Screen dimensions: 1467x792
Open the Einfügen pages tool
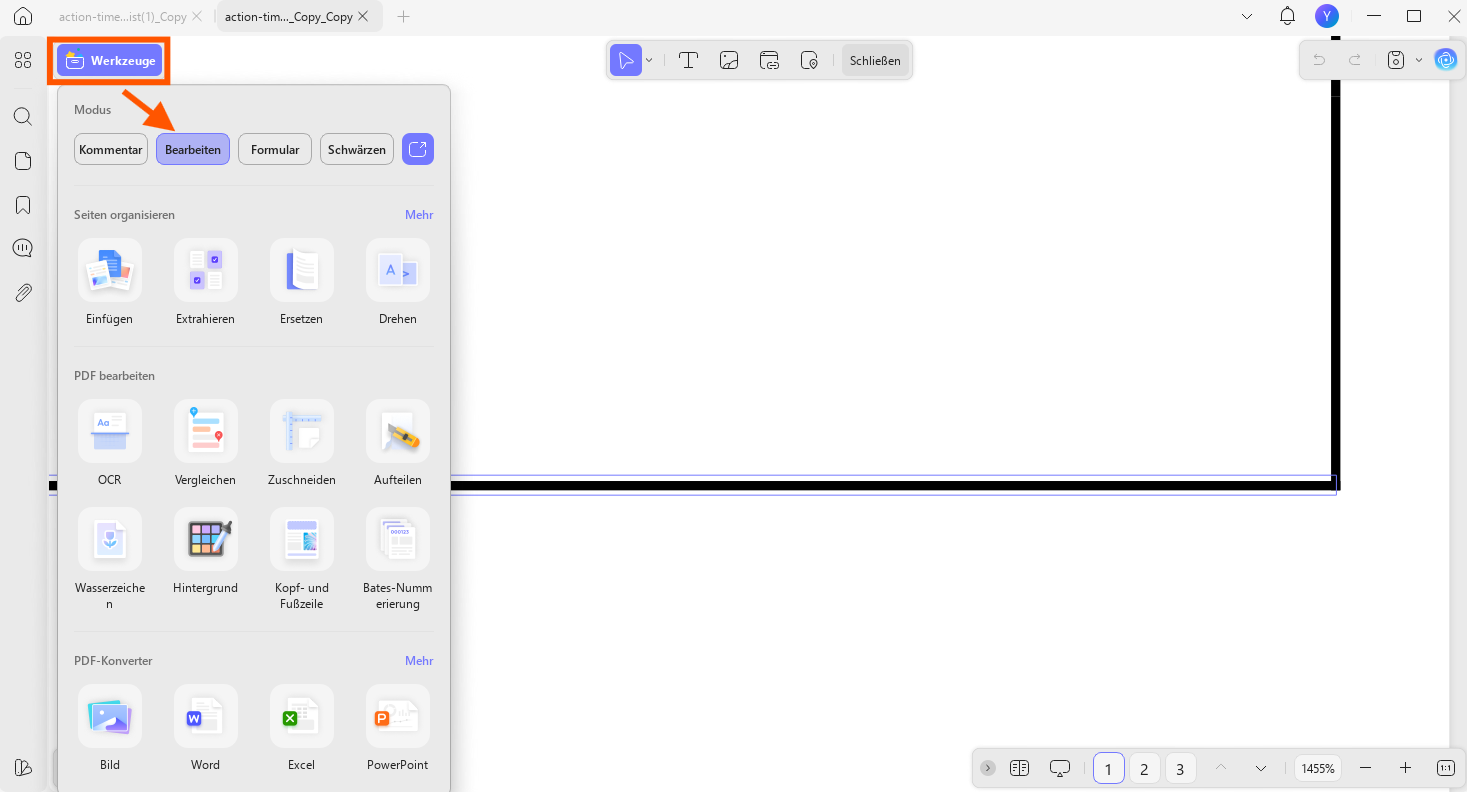pos(110,270)
